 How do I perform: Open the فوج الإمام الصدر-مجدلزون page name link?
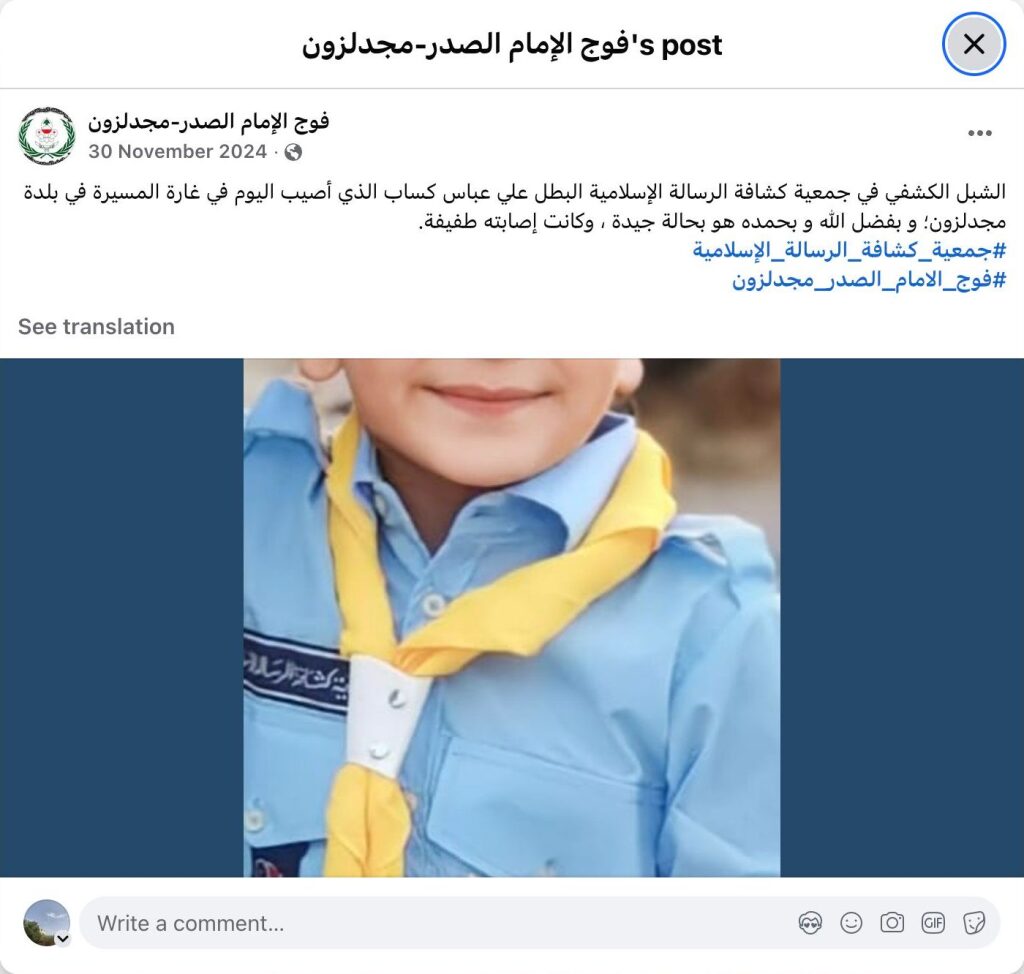208,122
